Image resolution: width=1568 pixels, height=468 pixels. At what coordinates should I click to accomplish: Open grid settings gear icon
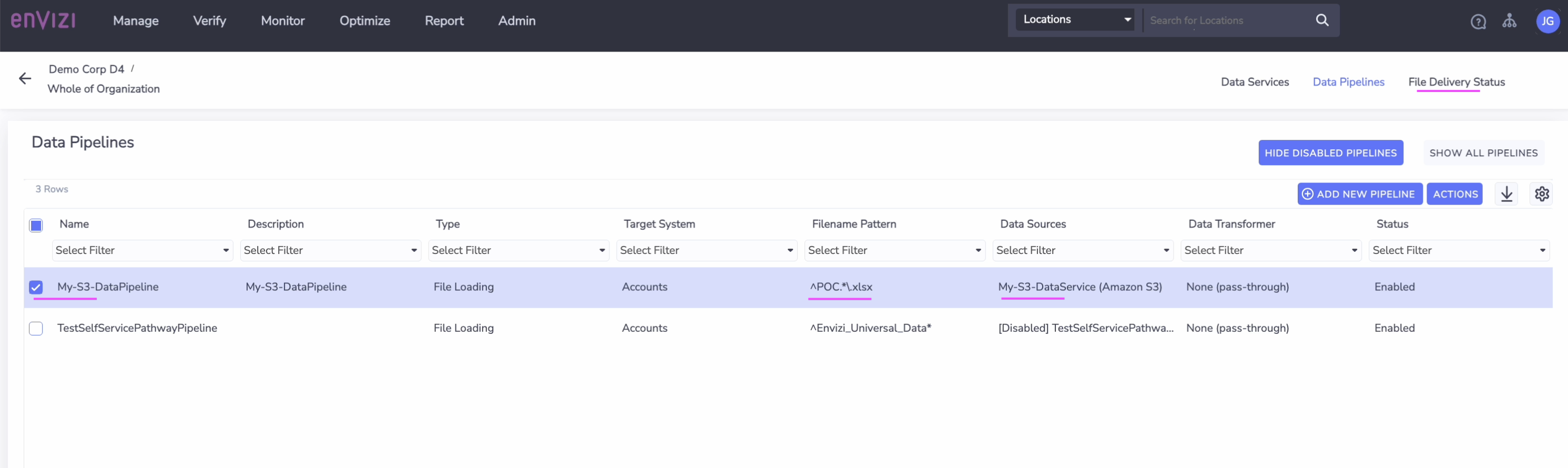click(x=1541, y=194)
